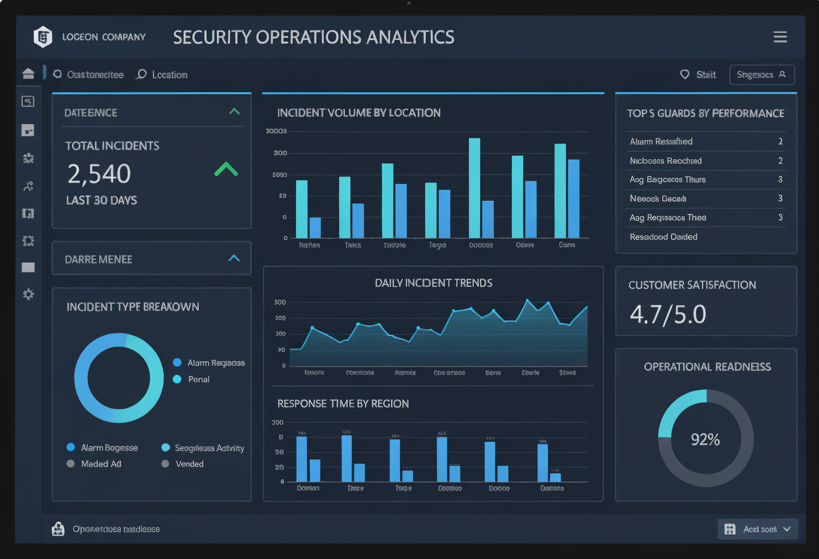
Task: Click the solid rectangle icon above the sidebar gear
Action: pyautogui.click(x=28, y=267)
